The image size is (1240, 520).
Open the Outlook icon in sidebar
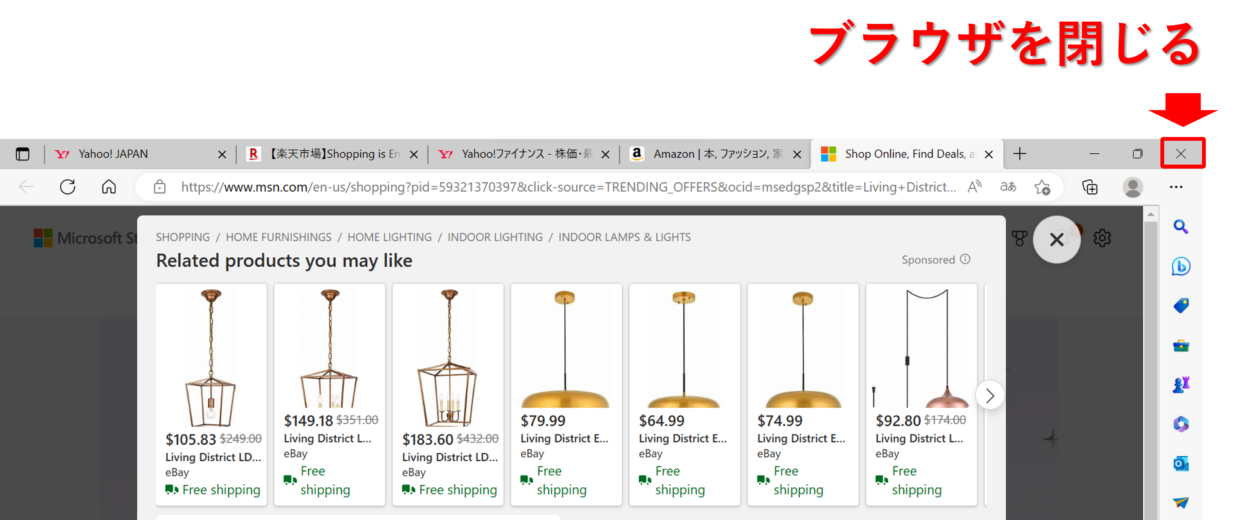tap(1181, 464)
